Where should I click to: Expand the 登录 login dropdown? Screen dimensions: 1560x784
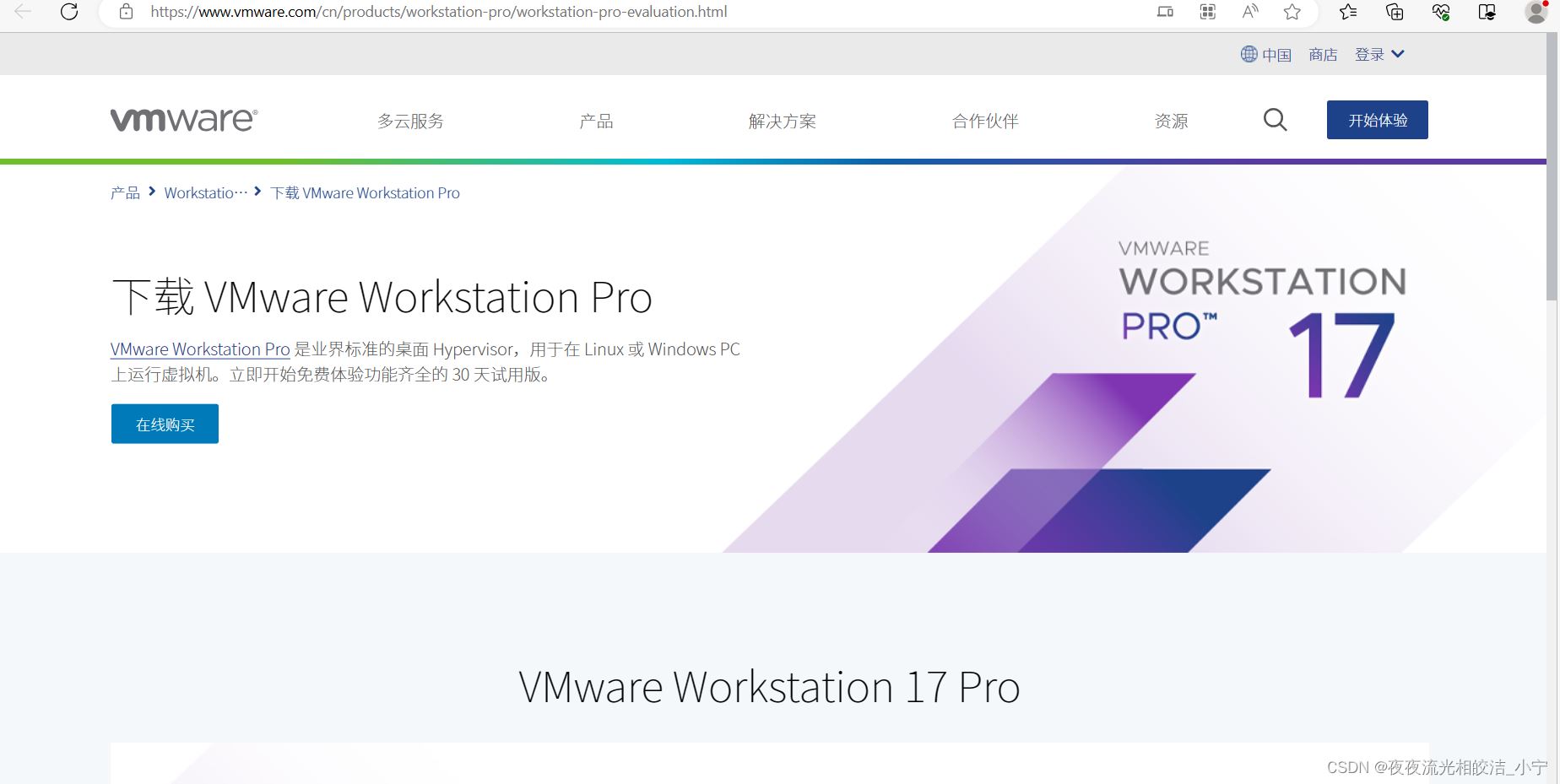point(1379,55)
